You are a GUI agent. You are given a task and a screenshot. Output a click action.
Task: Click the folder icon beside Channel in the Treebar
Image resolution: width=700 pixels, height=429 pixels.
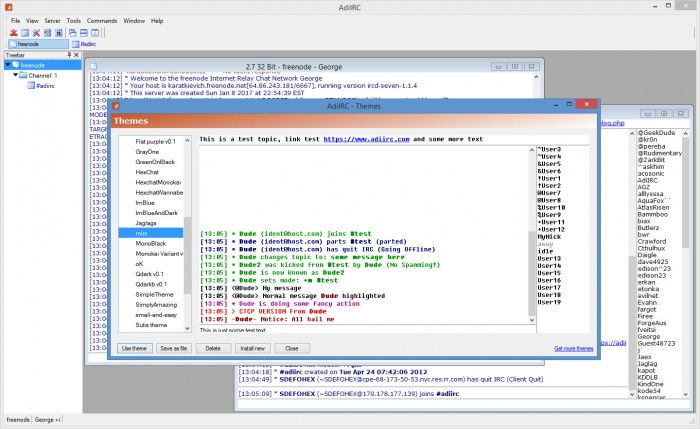[23, 75]
